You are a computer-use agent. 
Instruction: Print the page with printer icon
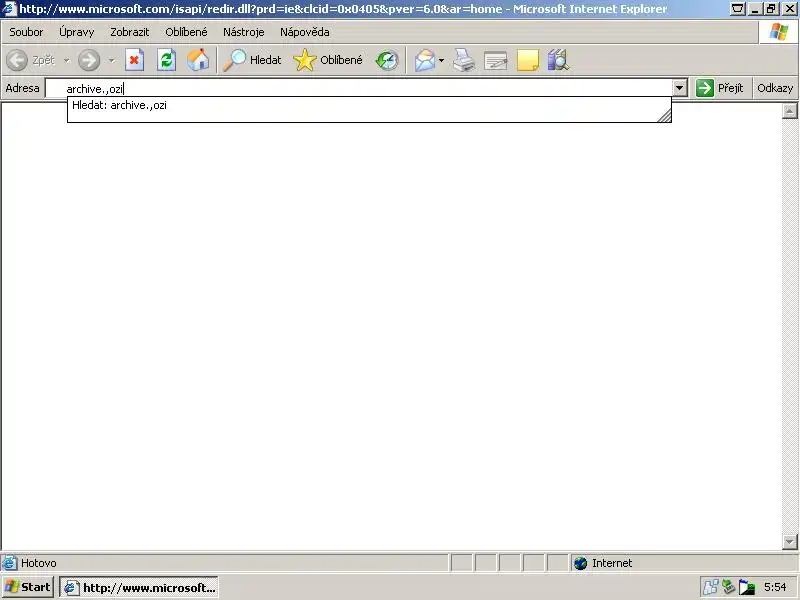[x=464, y=60]
